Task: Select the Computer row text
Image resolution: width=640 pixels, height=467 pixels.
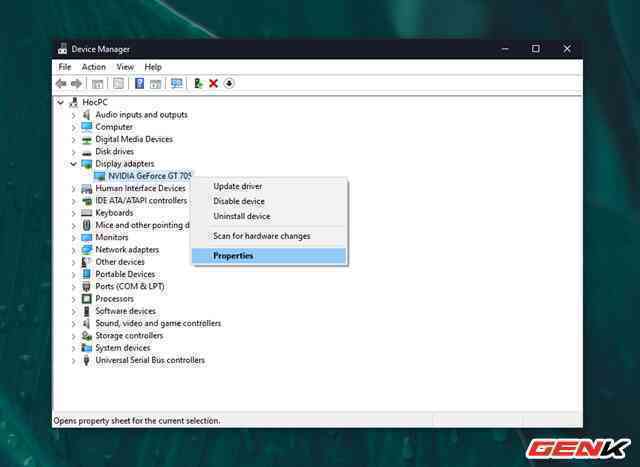Action: click(114, 127)
